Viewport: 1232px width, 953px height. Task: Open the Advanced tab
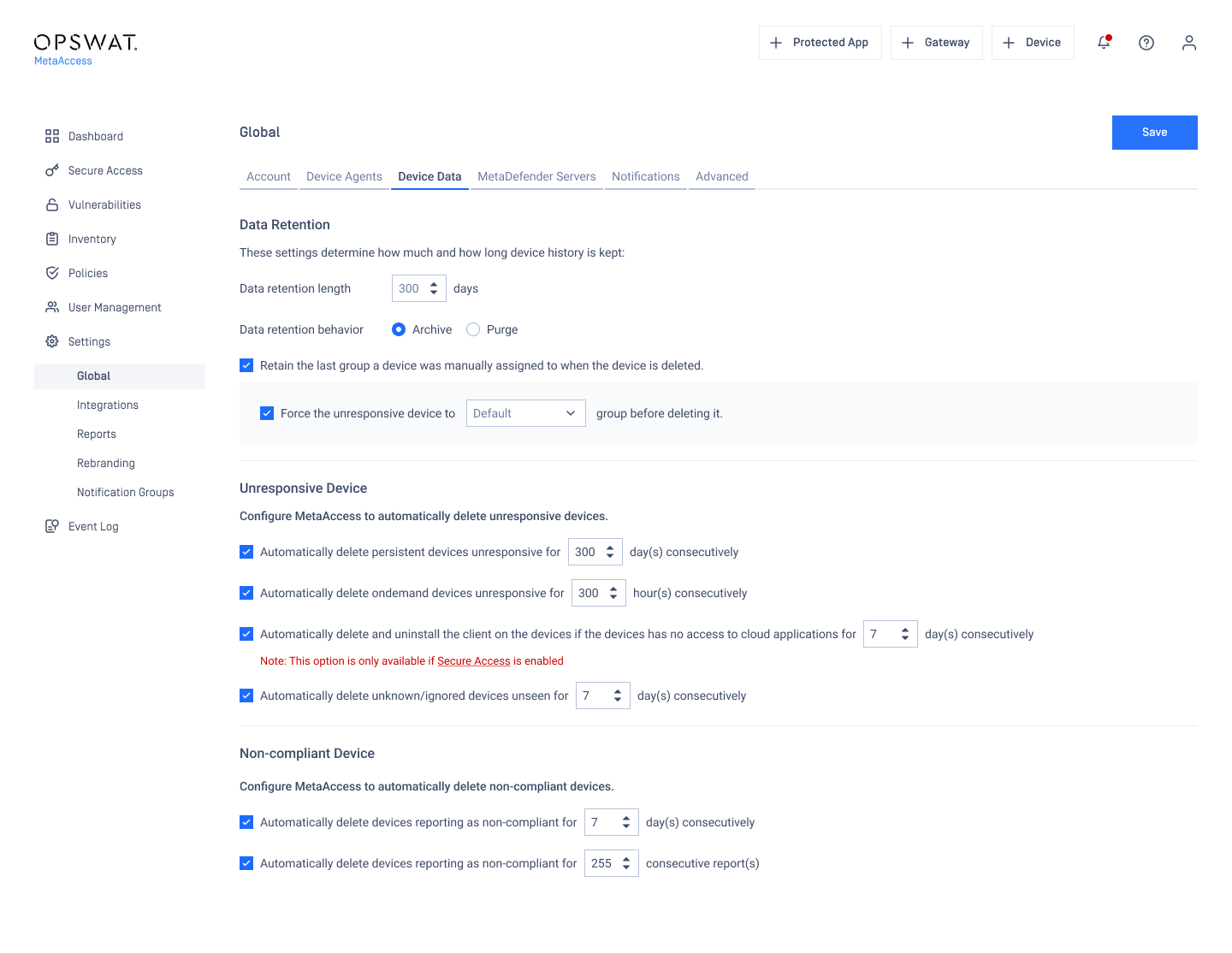(x=722, y=177)
